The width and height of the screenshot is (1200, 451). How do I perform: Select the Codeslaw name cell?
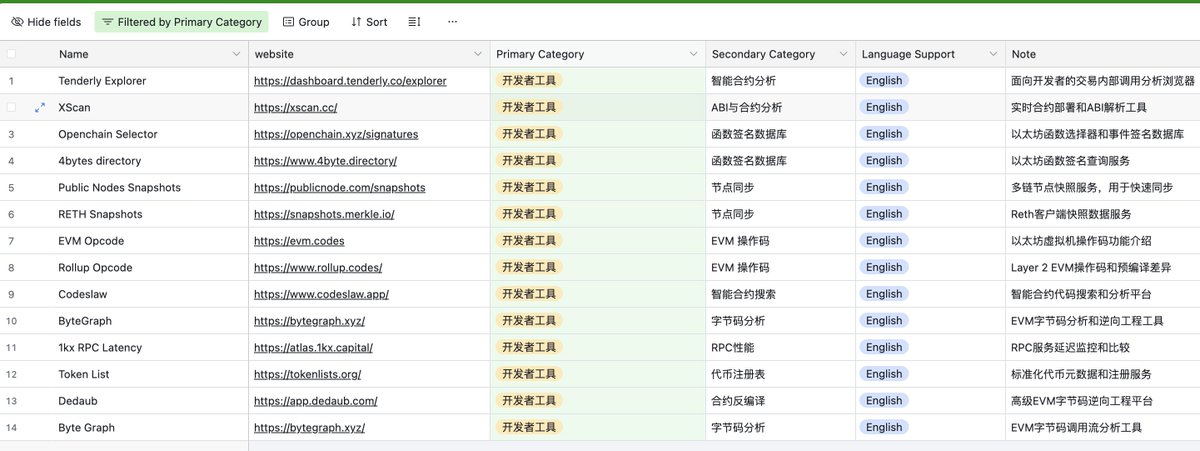(x=150, y=294)
